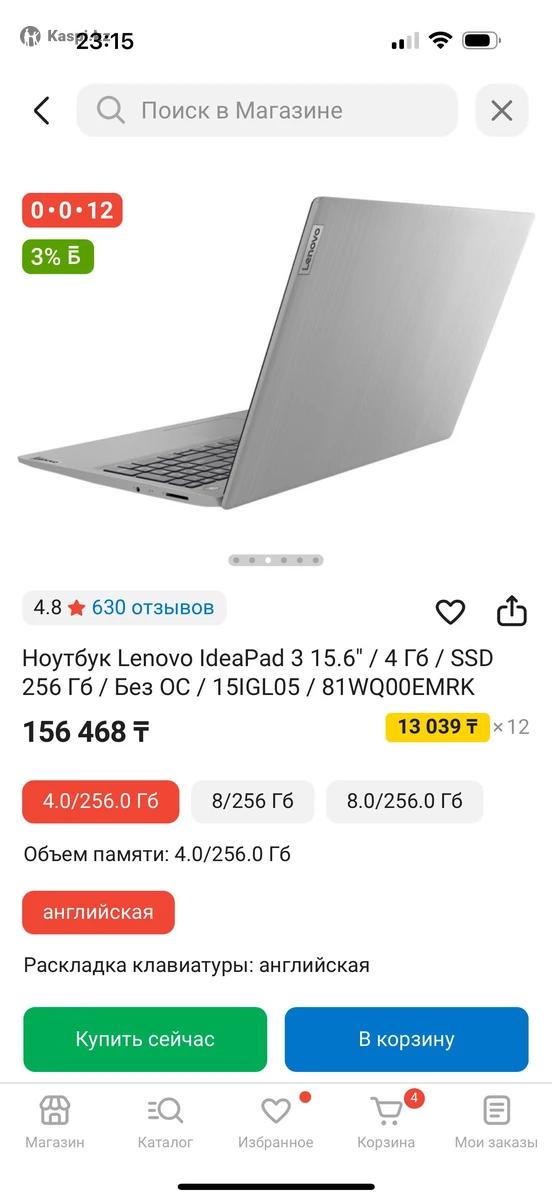552x1200 pixels.
Task: Tap the Купить сейчас button
Action: click(x=145, y=1039)
